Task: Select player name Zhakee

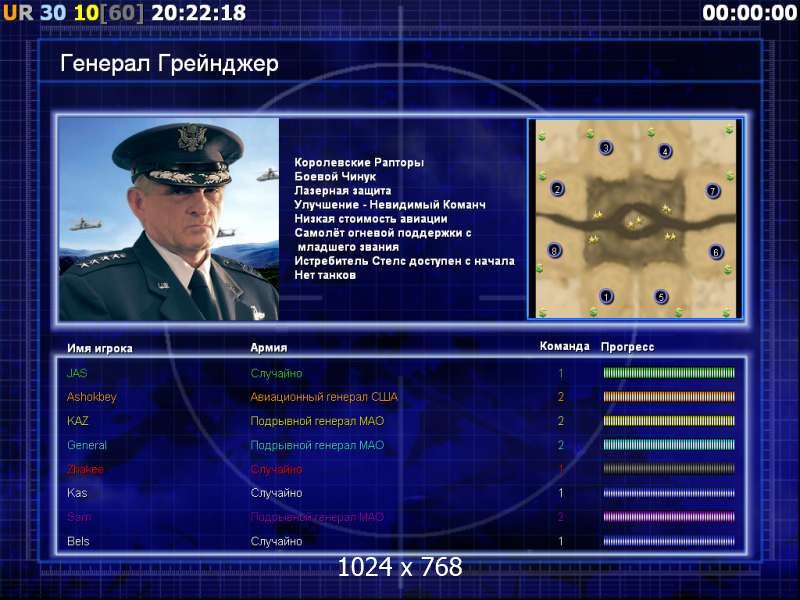Action: 85,469
